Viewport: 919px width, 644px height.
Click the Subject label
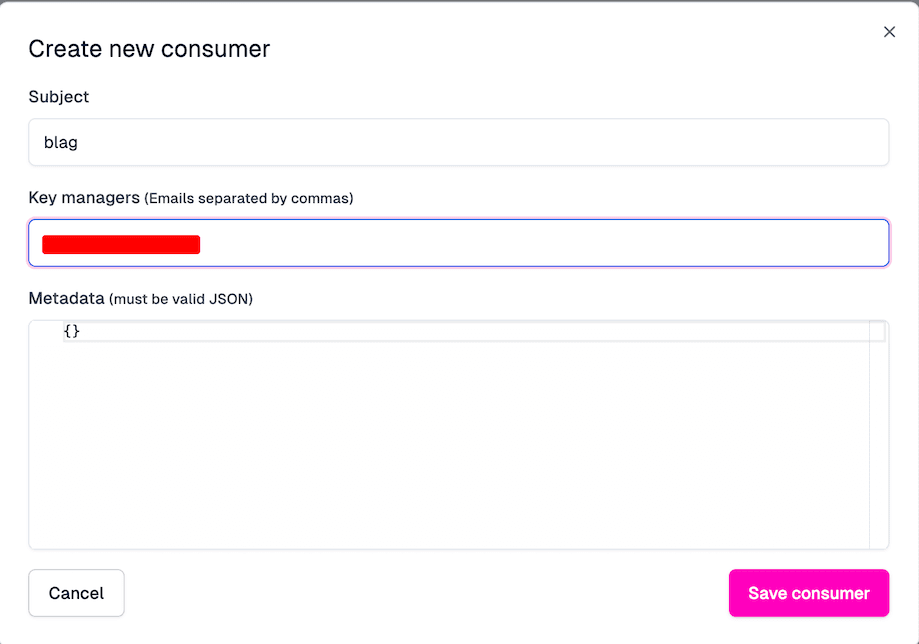(59, 97)
